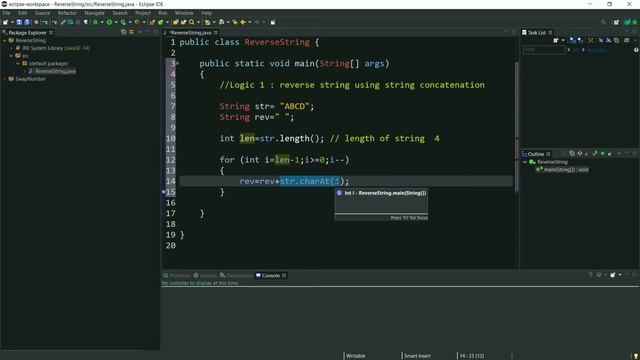This screenshot has width=640, height=360.
Task: Open the Refactor menu
Action: 67,13
